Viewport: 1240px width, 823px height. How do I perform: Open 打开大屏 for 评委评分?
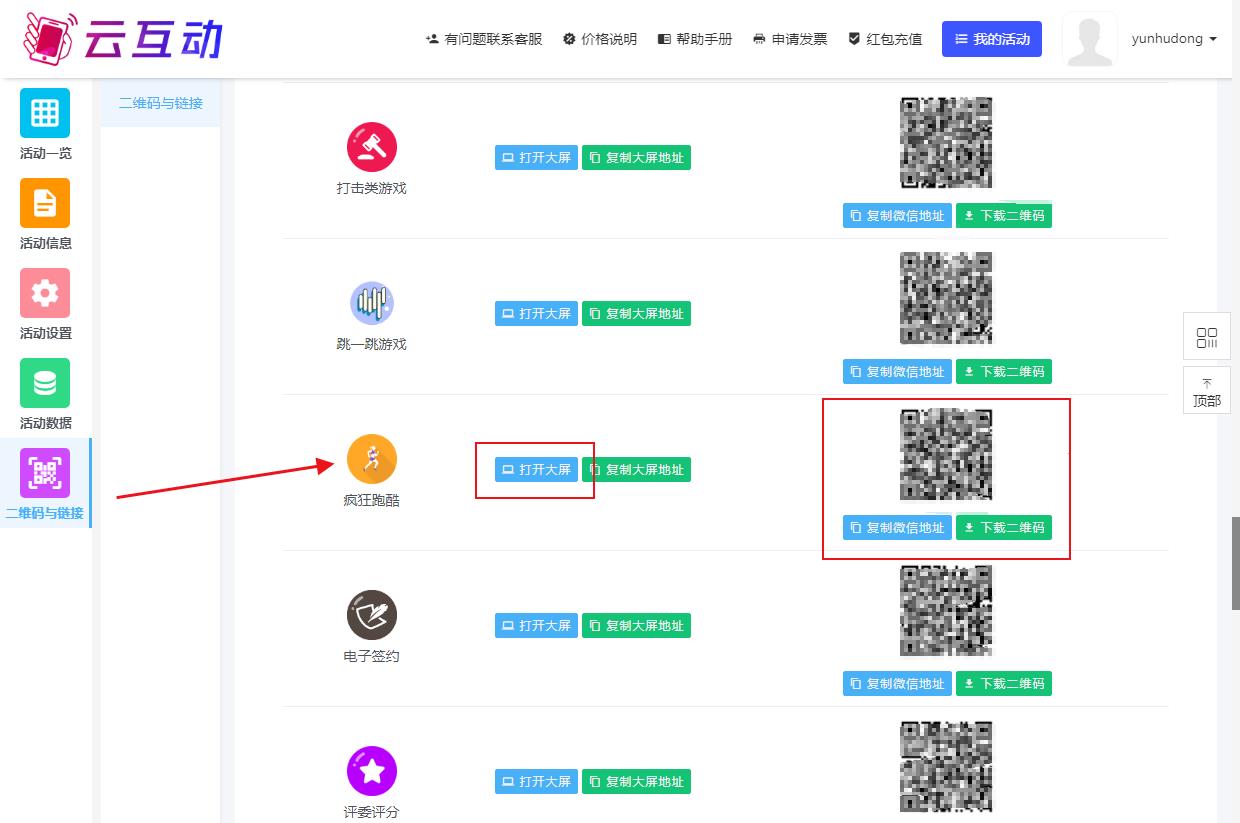pos(536,782)
